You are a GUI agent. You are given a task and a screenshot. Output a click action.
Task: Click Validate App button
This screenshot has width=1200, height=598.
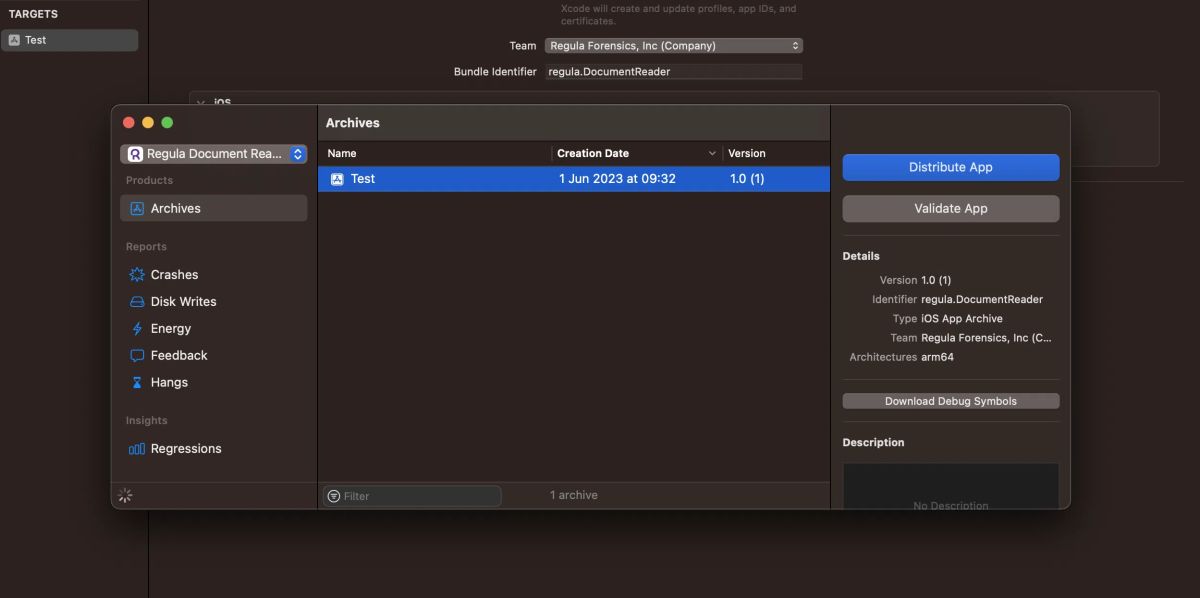(951, 208)
